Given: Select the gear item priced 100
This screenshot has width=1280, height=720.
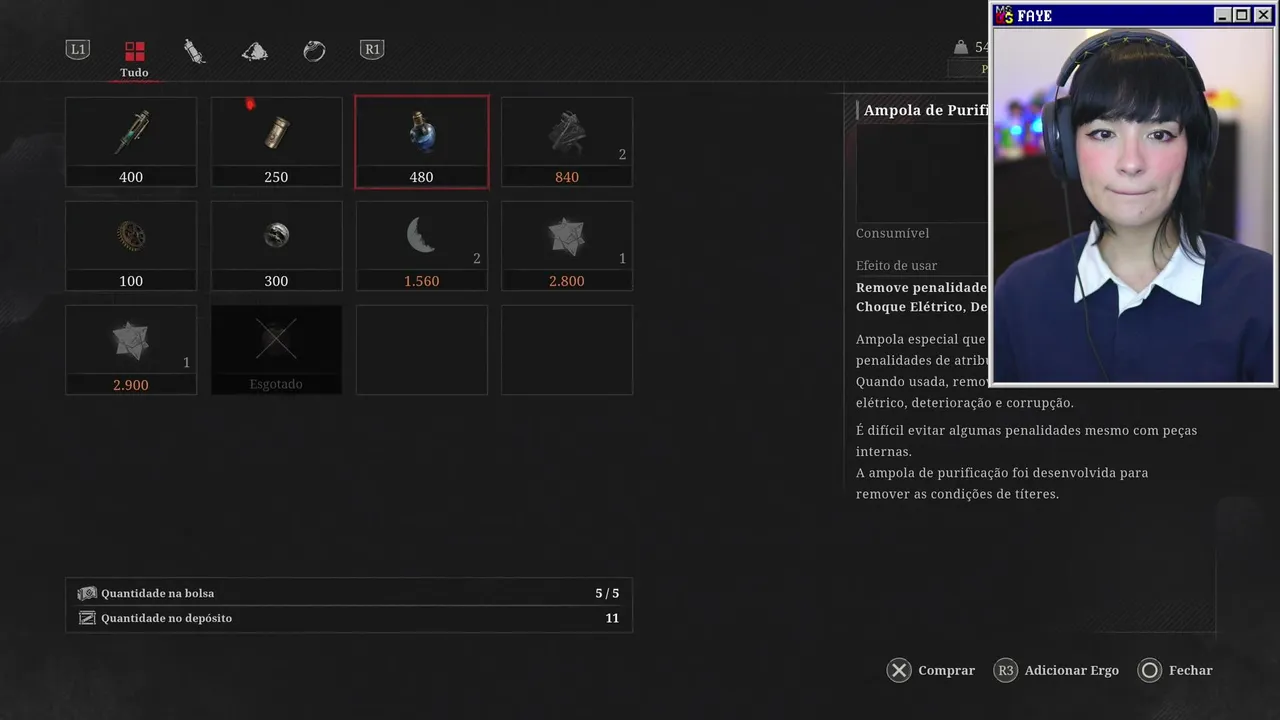Looking at the screenshot, I should (131, 246).
